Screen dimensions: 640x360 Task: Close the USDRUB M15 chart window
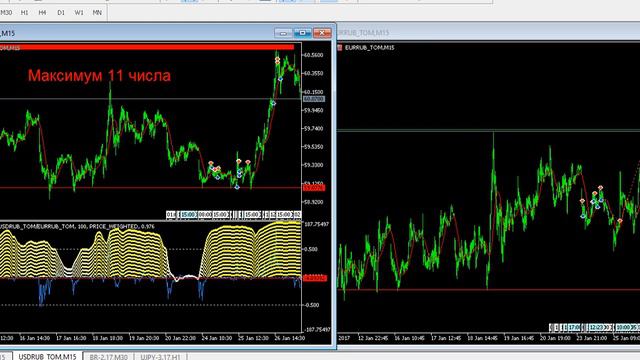(x=322, y=33)
